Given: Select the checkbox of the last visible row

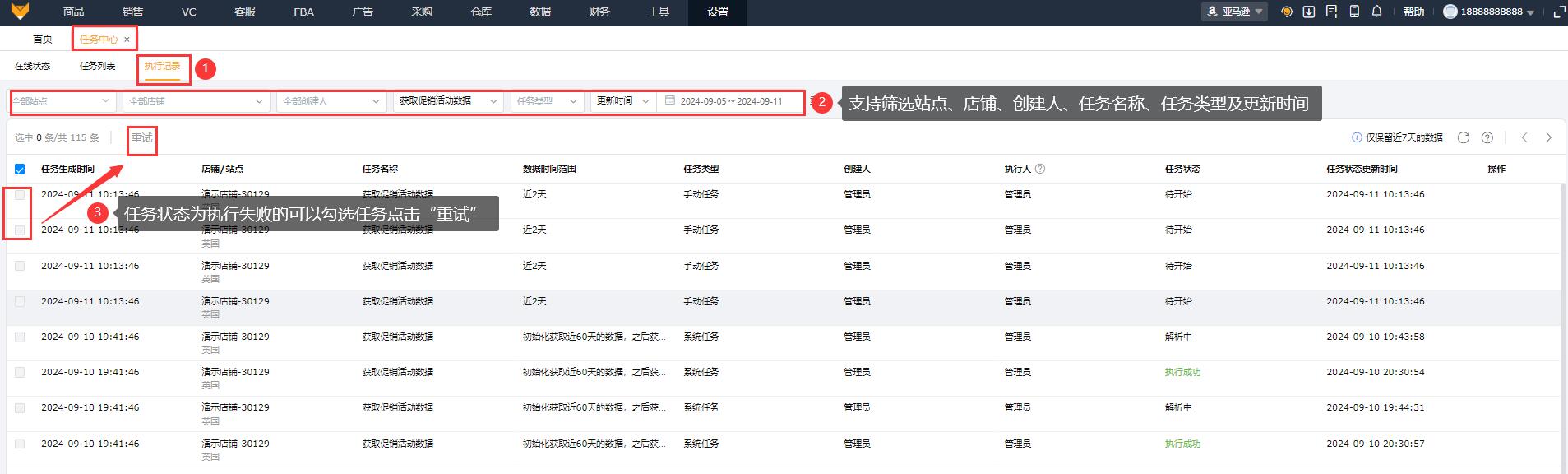Looking at the screenshot, I should tap(20, 444).
